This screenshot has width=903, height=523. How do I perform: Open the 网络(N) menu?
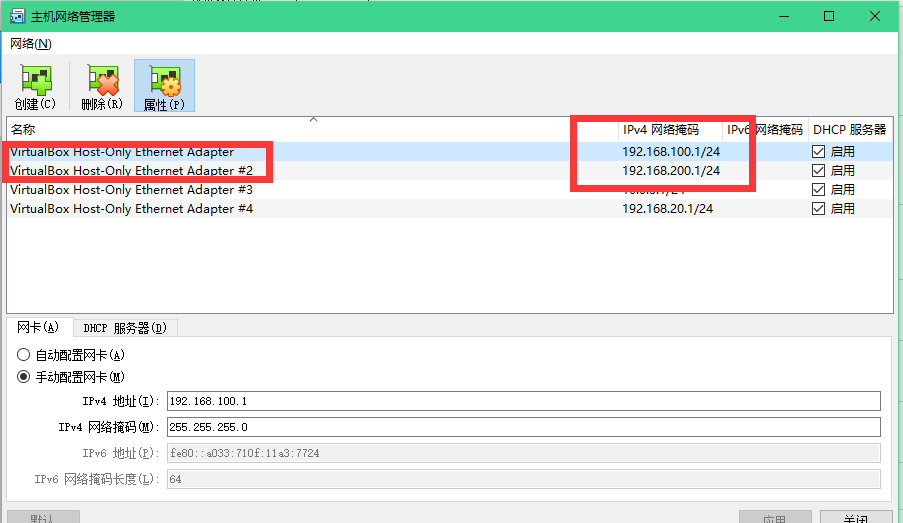point(31,44)
